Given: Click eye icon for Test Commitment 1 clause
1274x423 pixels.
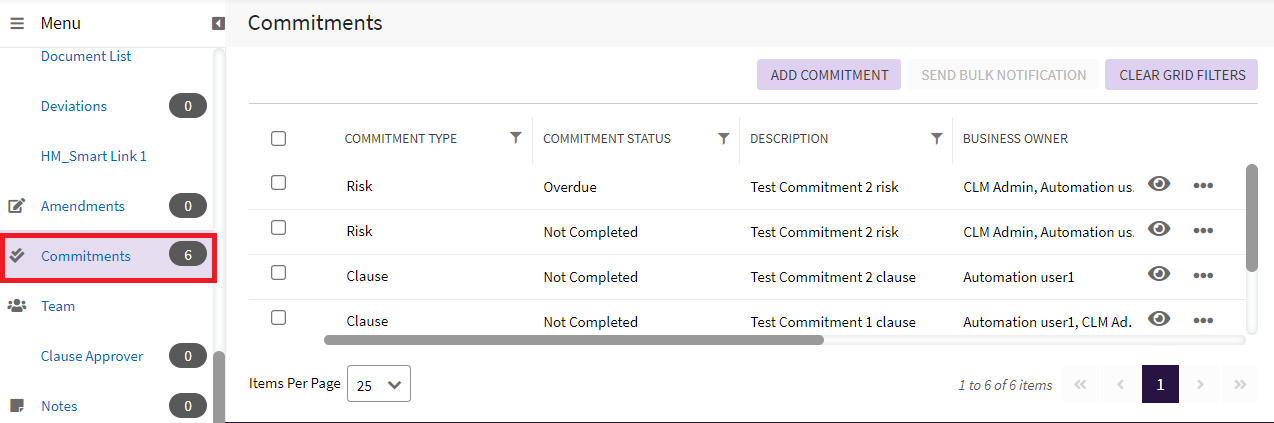Looking at the screenshot, I should [1159, 319].
